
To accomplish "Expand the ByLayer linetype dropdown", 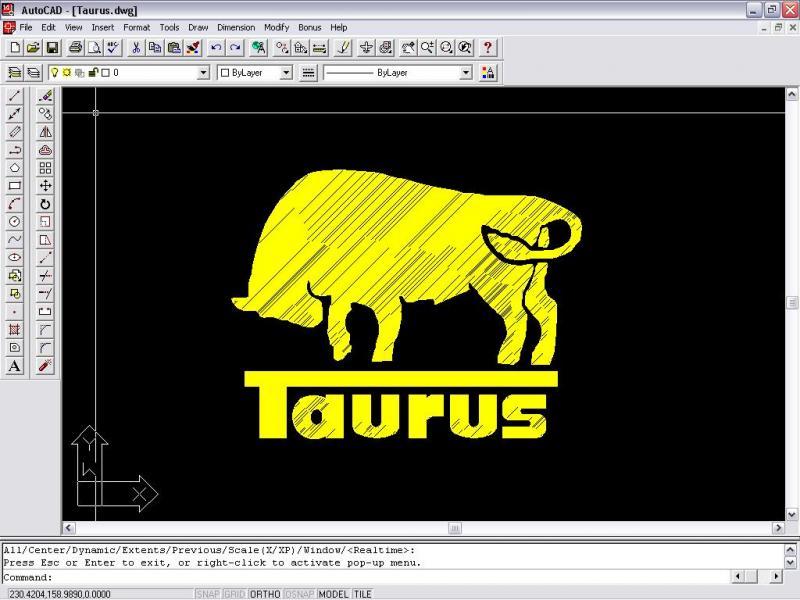I will 465,73.
